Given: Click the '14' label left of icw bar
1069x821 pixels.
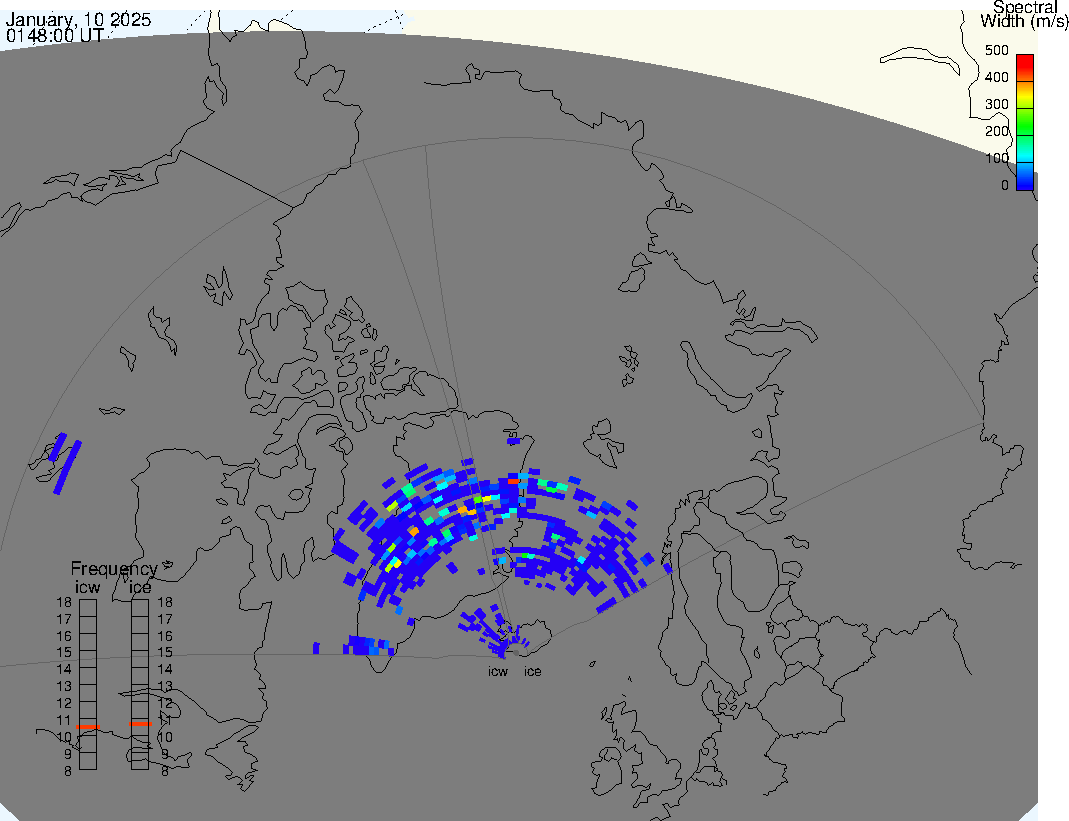Looking at the screenshot, I should [64, 669].
